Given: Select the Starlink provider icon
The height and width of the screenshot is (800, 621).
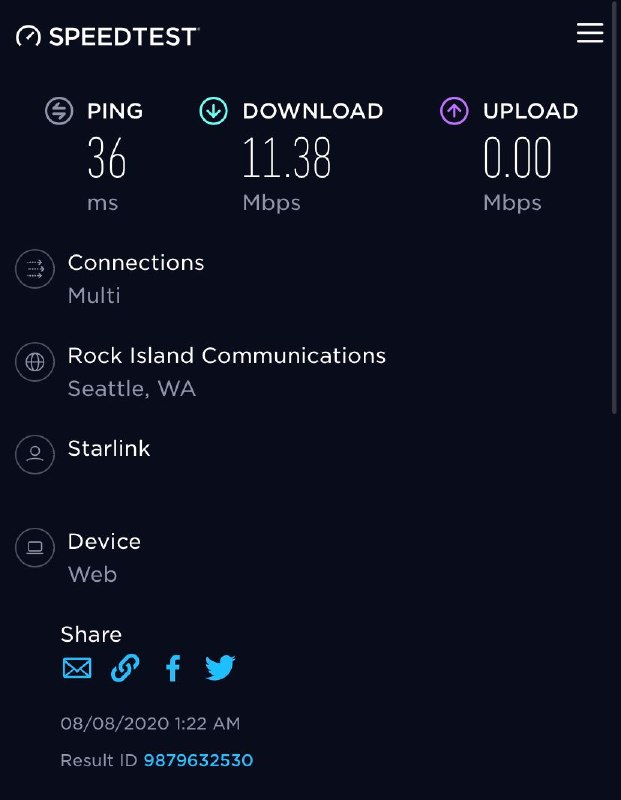Looking at the screenshot, I should pyautogui.click(x=34, y=454).
